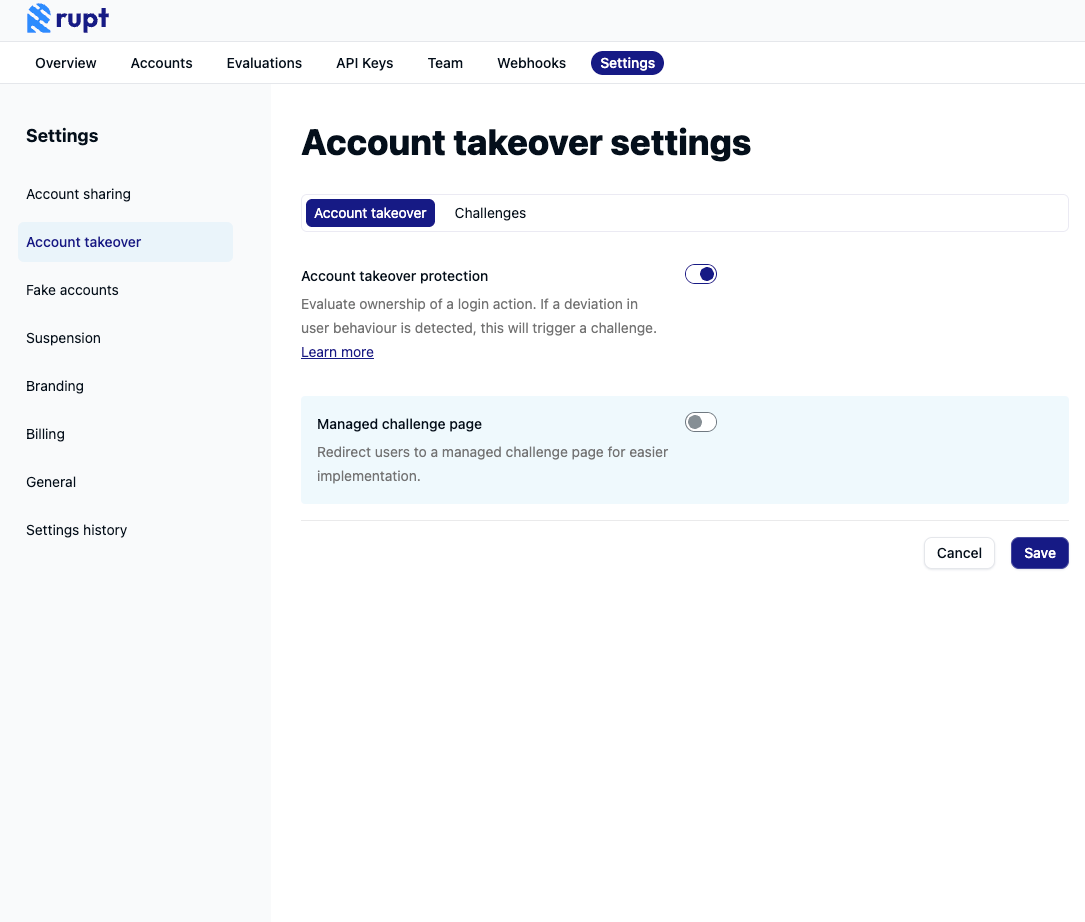The height and width of the screenshot is (922, 1085).
Task: Disable Account takeover protection
Action: point(700,273)
